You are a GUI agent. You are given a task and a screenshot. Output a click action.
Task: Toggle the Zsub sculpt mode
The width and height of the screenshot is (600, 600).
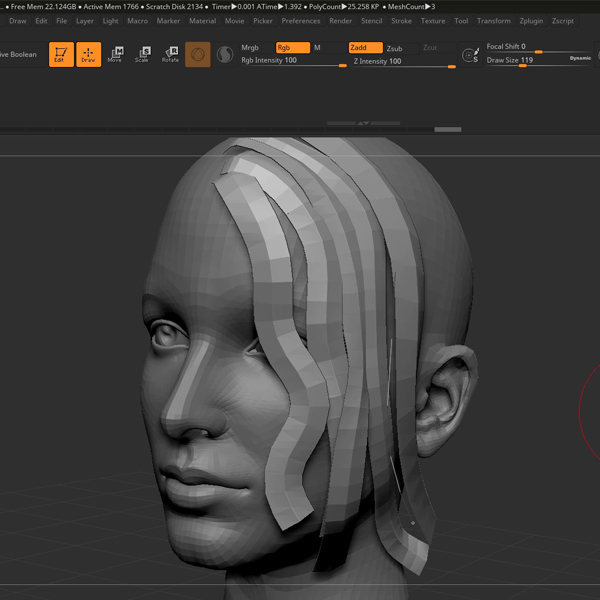[x=395, y=47]
